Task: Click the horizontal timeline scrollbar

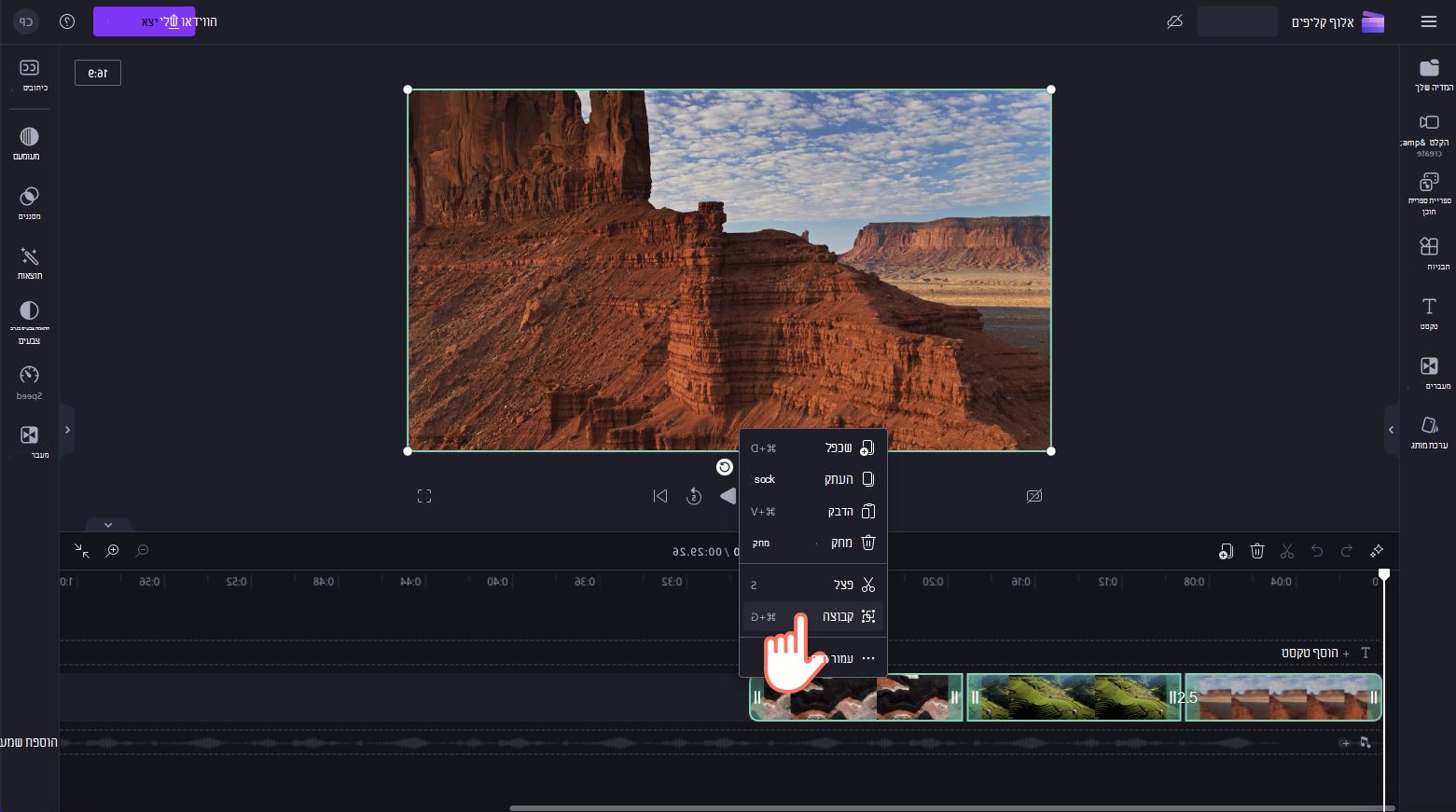Action: pos(951,808)
